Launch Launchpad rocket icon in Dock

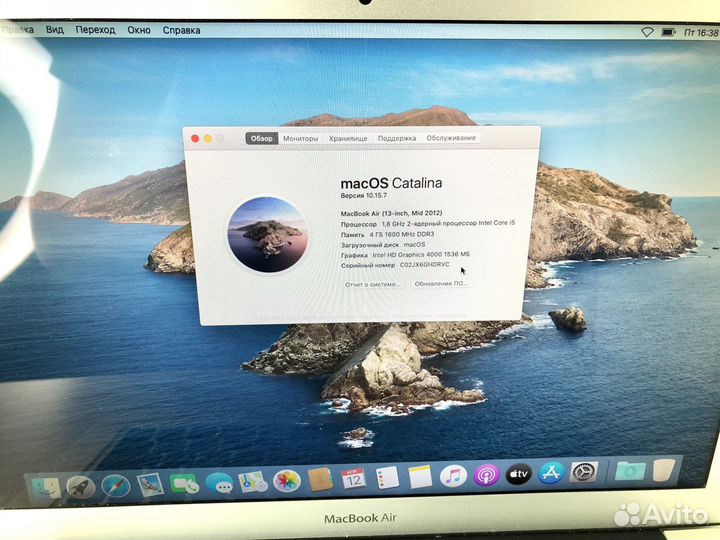tap(81, 487)
